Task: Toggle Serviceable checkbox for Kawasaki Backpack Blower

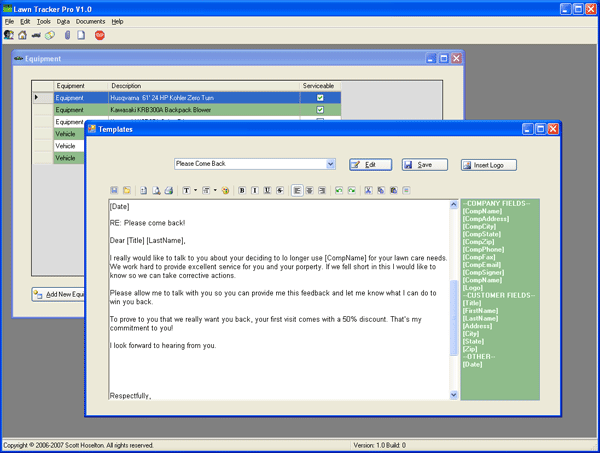Action: click(x=320, y=110)
